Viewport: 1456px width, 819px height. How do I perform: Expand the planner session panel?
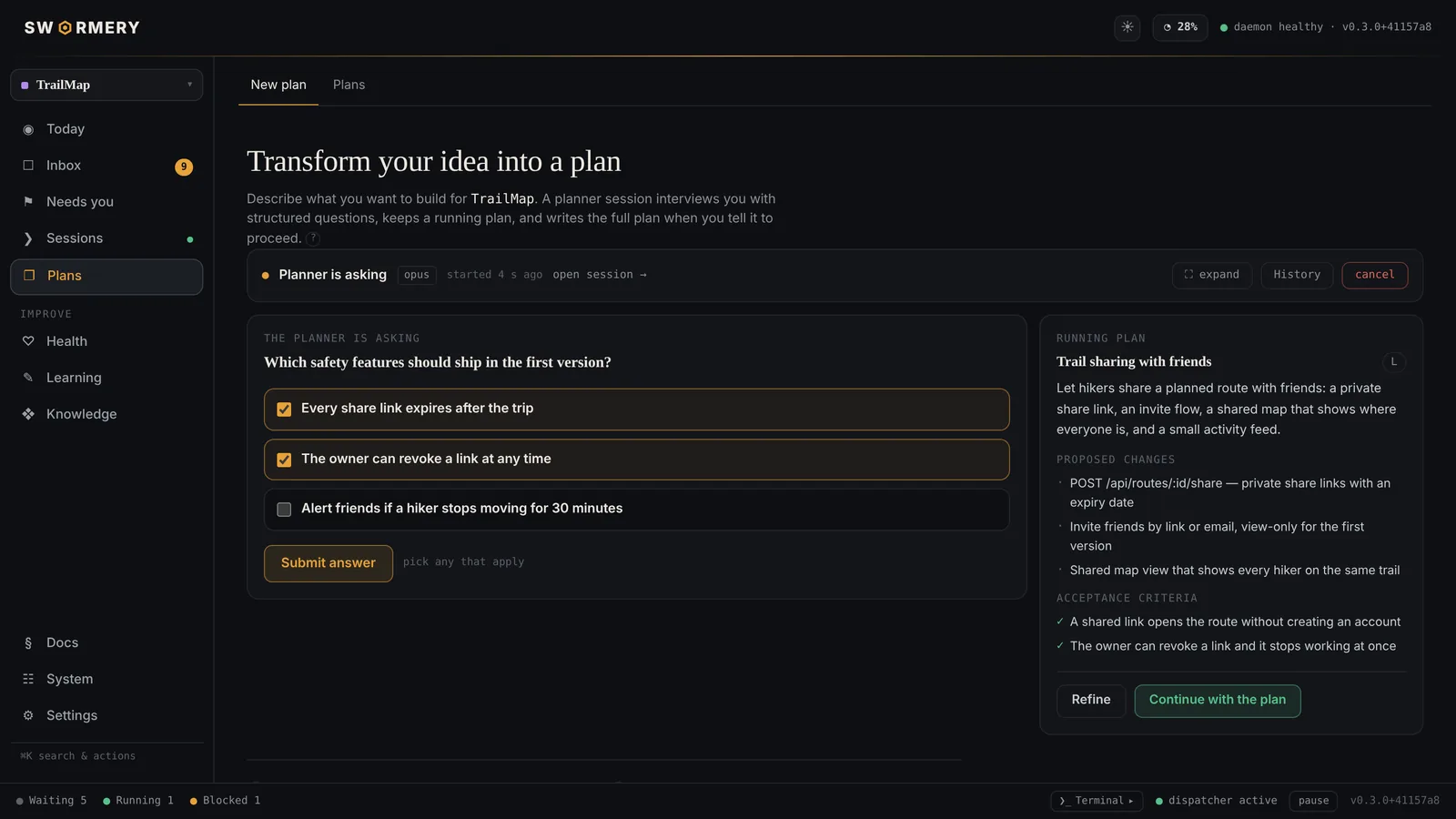(1212, 275)
